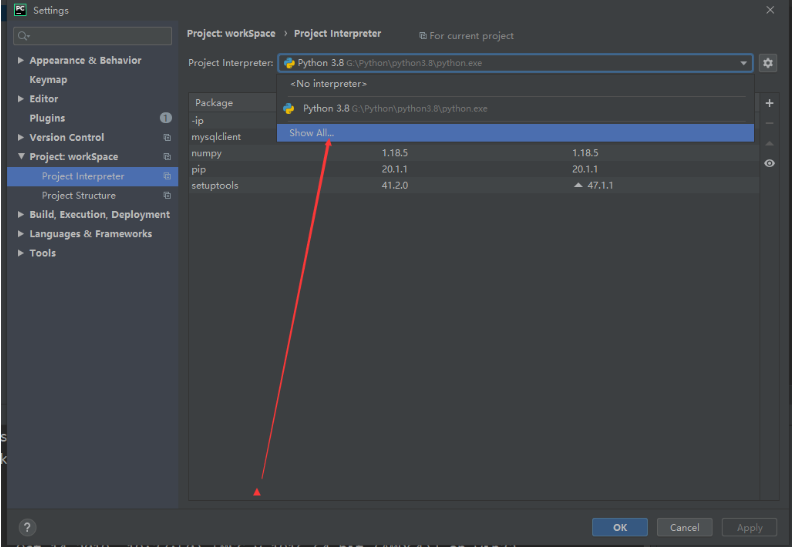Click pip installed version 20.1.1 cell
The width and height of the screenshot is (792, 547).
coord(394,169)
